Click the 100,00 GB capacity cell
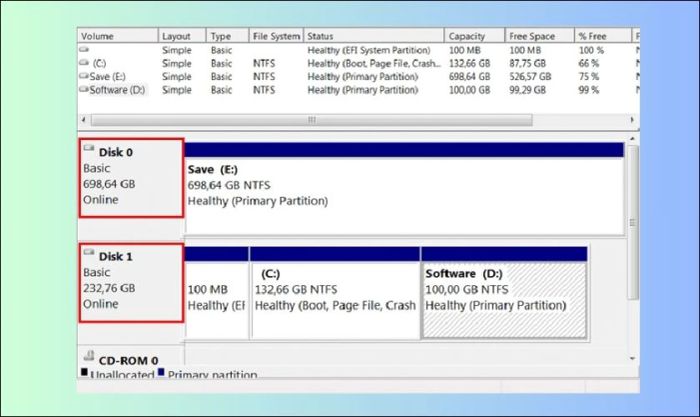 pos(469,90)
